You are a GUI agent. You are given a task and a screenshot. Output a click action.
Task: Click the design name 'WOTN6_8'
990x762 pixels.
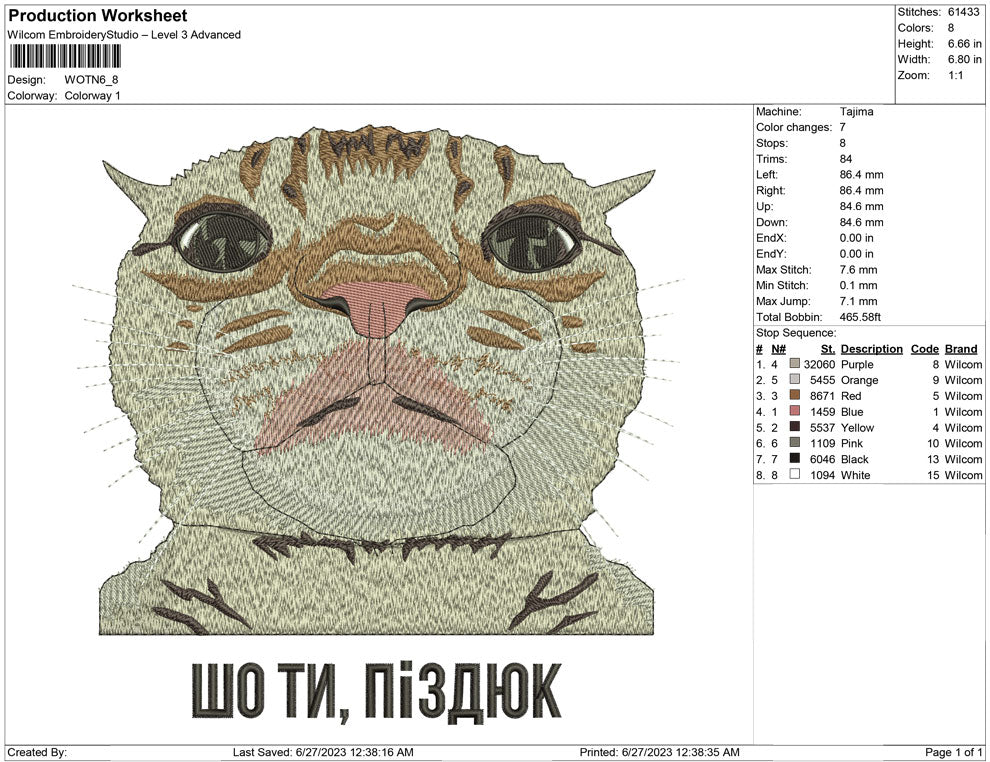(x=92, y=80)
